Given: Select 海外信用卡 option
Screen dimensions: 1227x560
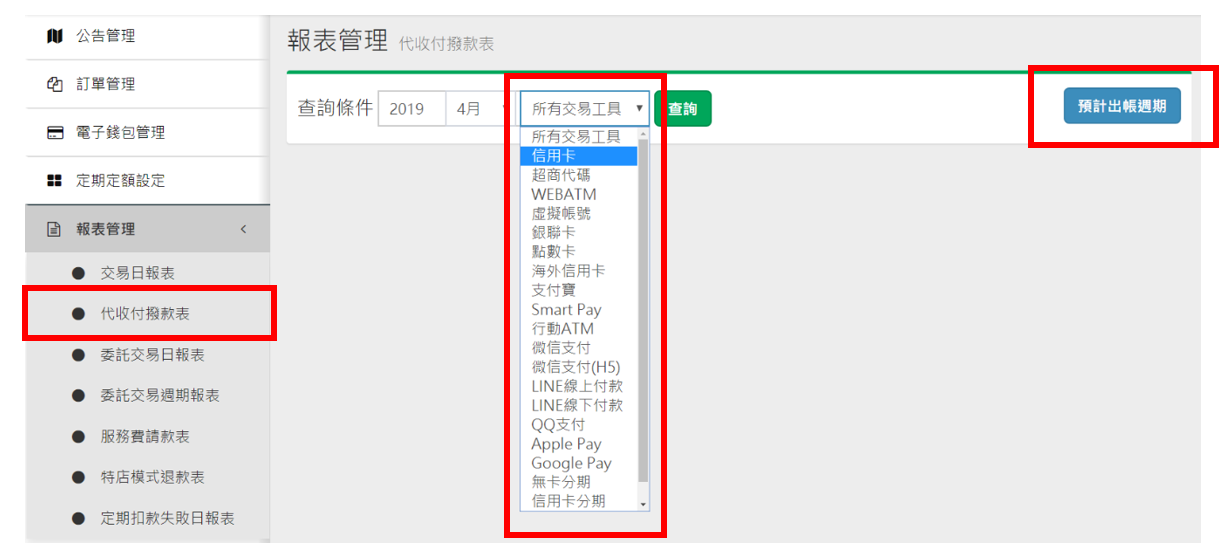Looking at the screenshot, I should coord(578,271).
